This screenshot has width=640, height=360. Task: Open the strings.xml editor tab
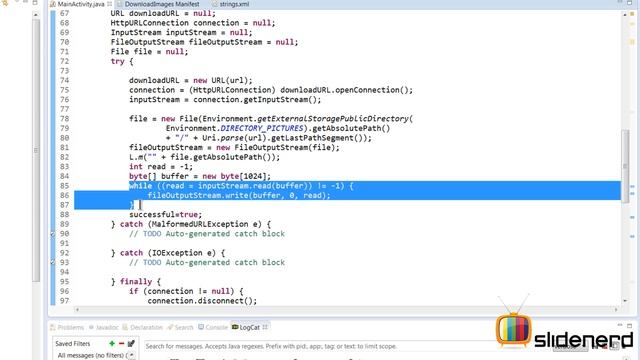tap(234, 4)
